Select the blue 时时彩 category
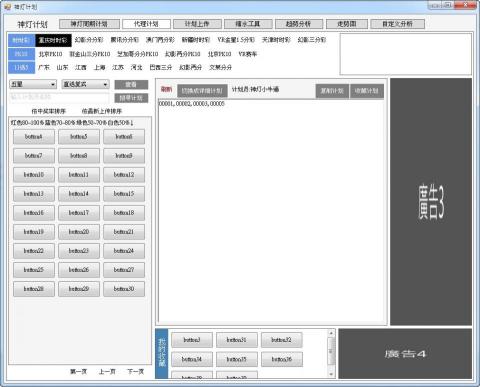 click(x=21, y=40)
